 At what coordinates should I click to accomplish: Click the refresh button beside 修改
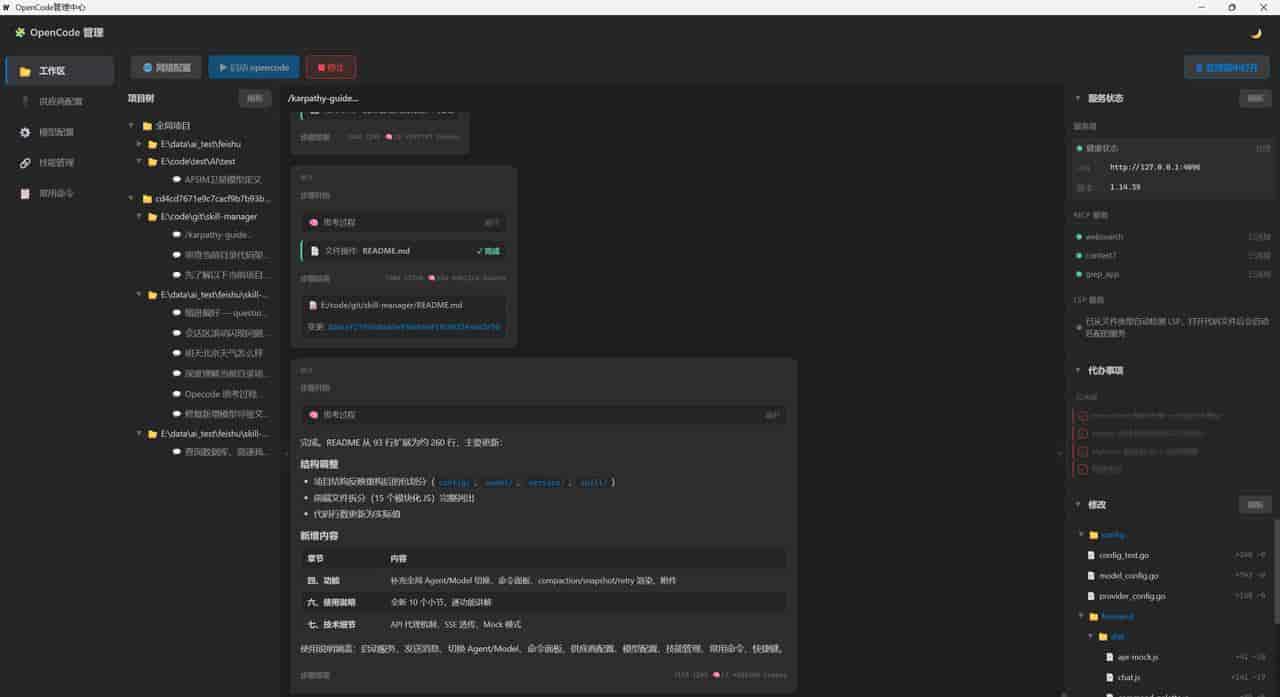1255,505
